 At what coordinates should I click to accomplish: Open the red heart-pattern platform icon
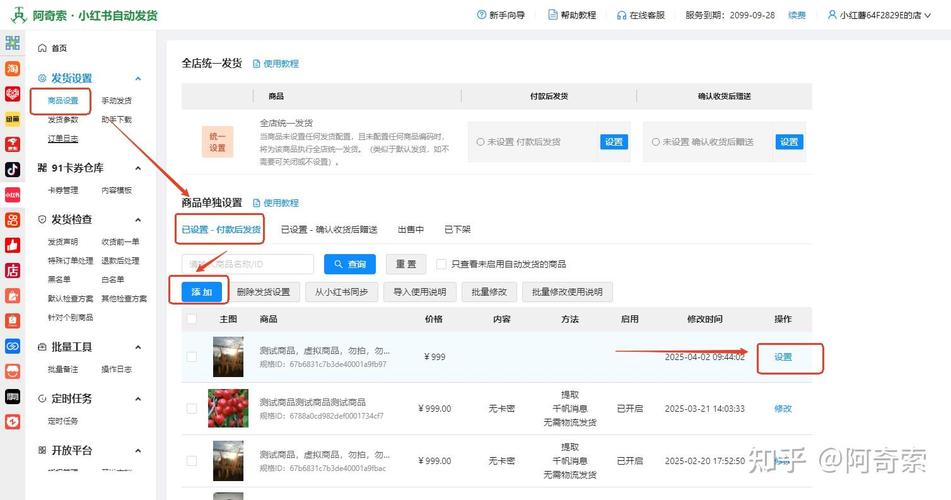13,93
